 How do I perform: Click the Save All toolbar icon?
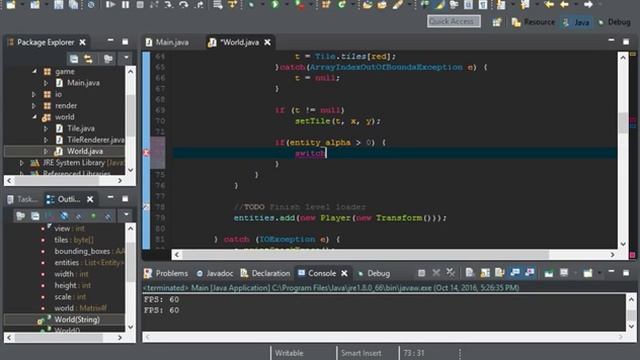point(73,4)
